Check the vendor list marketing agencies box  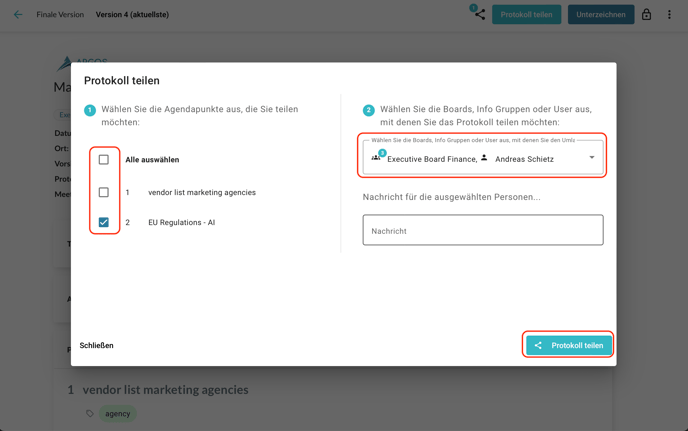coord(104,192)
